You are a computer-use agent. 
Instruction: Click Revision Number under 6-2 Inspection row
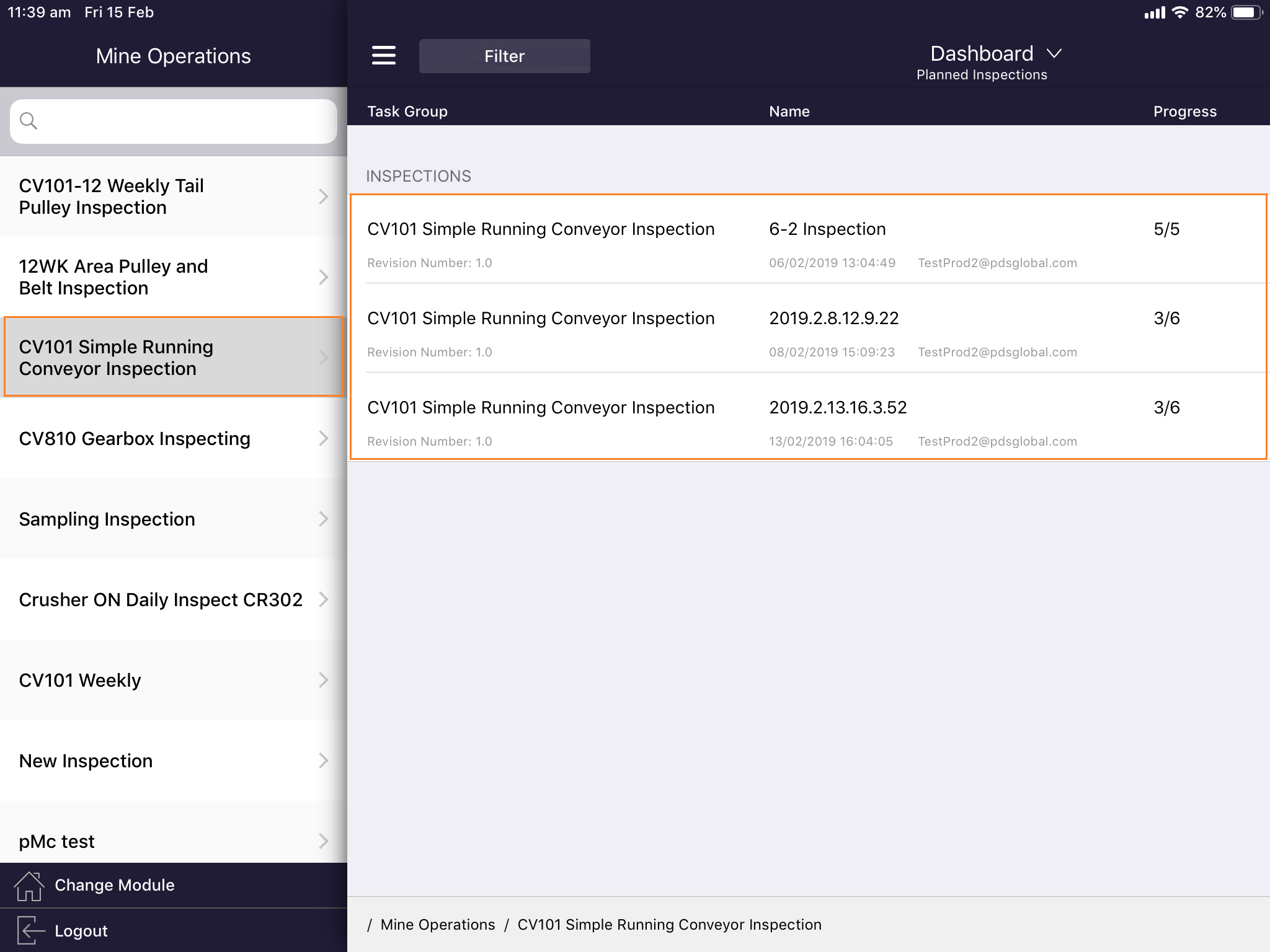pyautogui.click(x=430, y=263)
